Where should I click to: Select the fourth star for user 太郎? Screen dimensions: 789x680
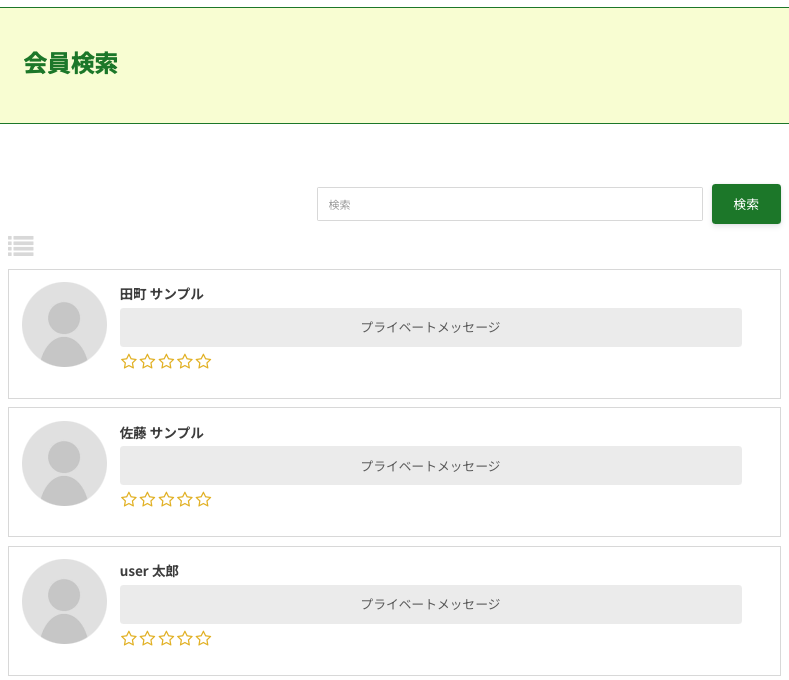[x=185, y=639]
